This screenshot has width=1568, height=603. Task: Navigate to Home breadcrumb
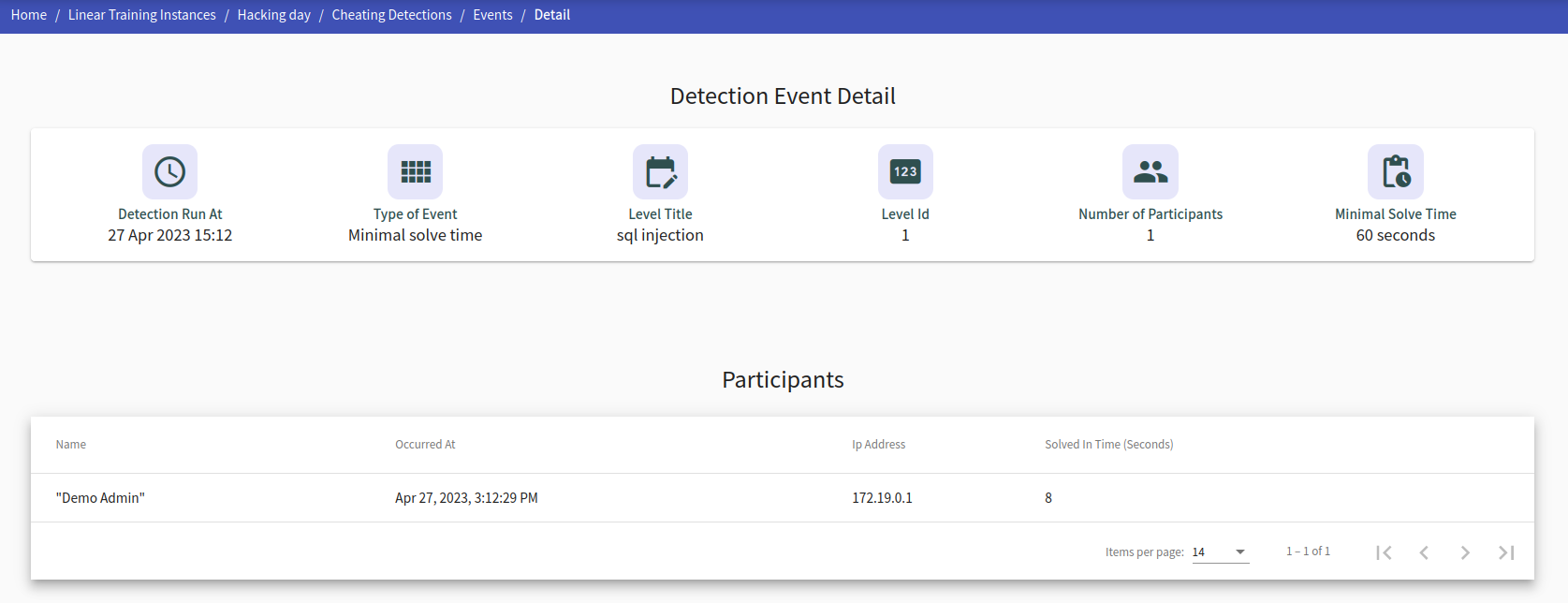tap(29, 15)
